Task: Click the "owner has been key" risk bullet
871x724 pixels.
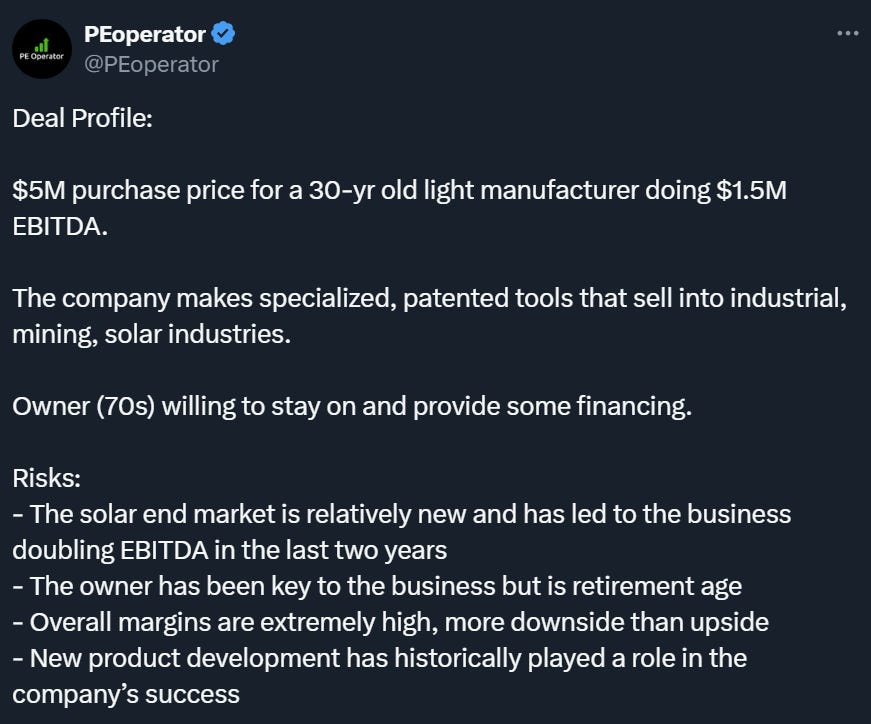Action: (377, 586)
